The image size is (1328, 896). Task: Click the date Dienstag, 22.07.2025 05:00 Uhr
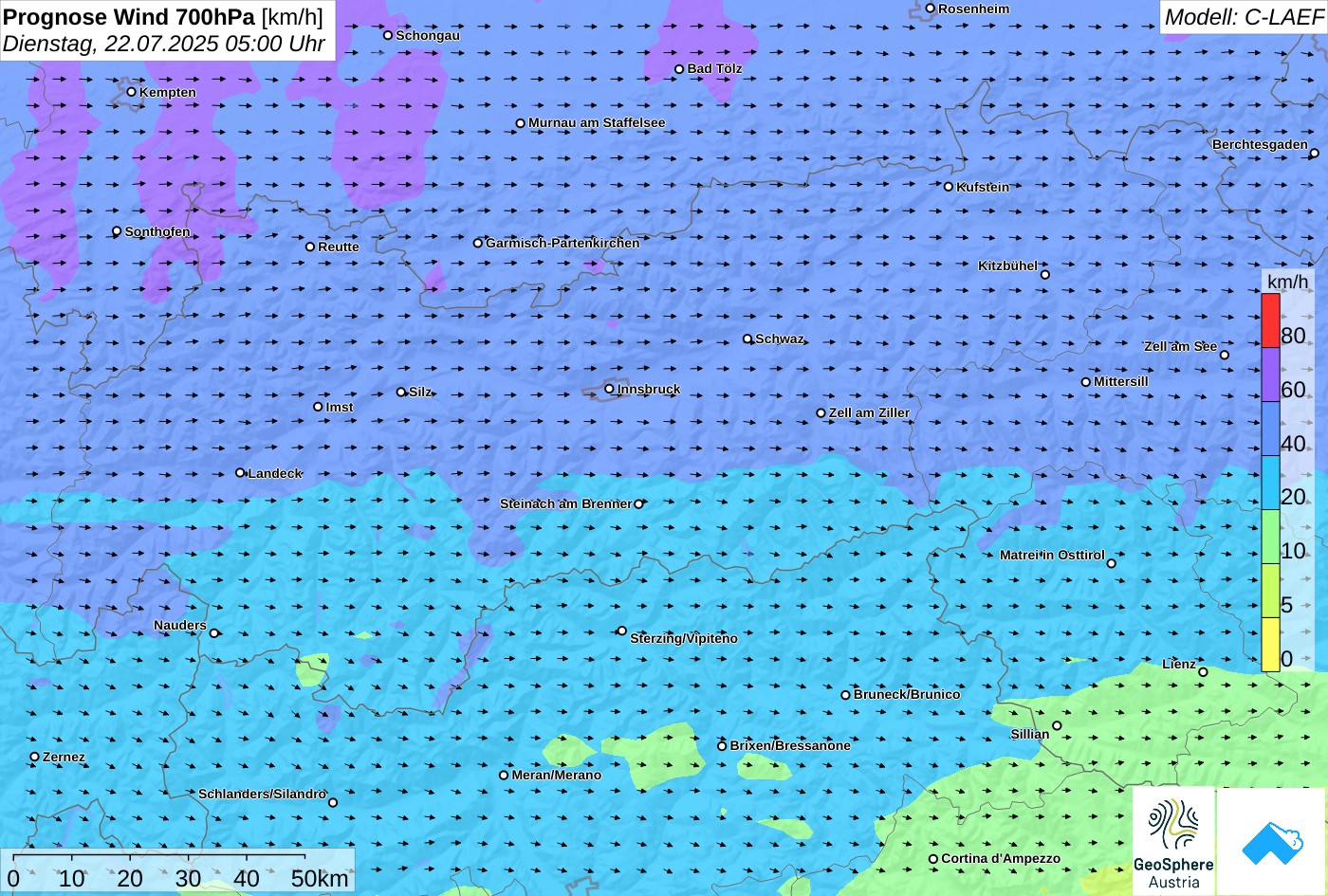pos(164,44)
